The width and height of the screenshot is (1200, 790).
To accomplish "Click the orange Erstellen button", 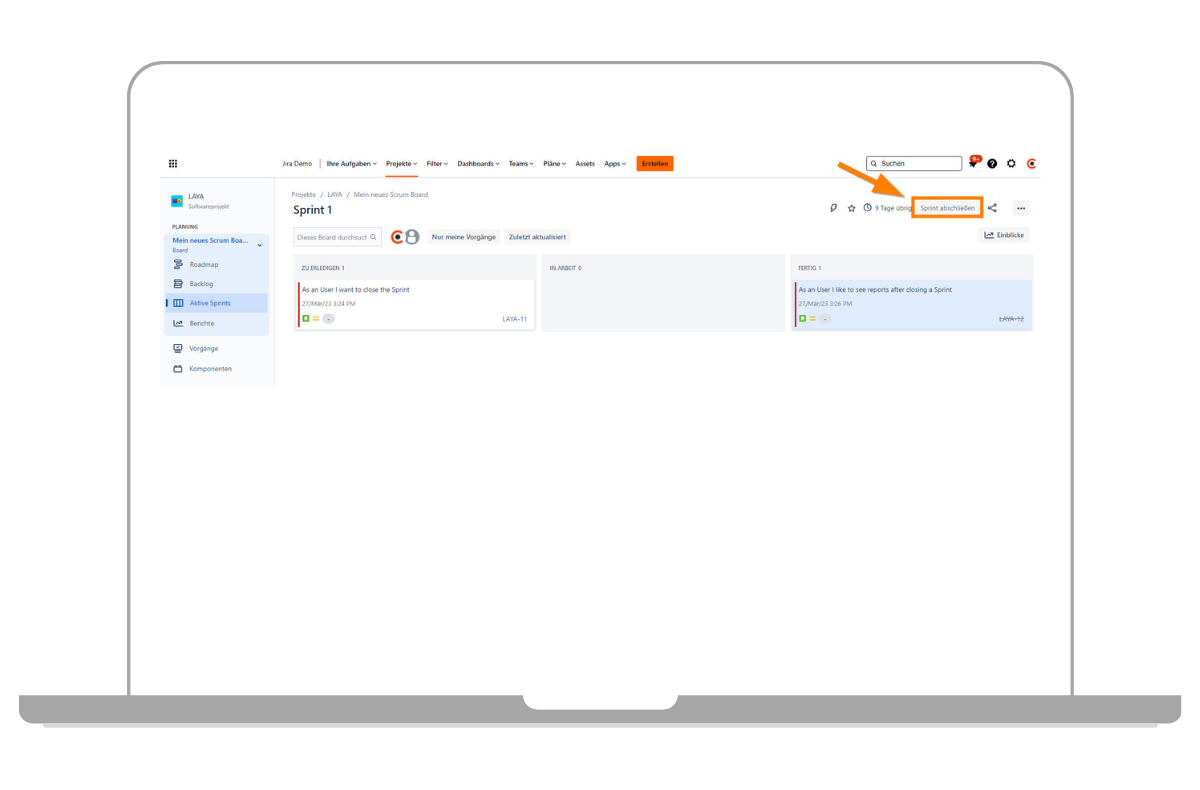I will [655, 164].
